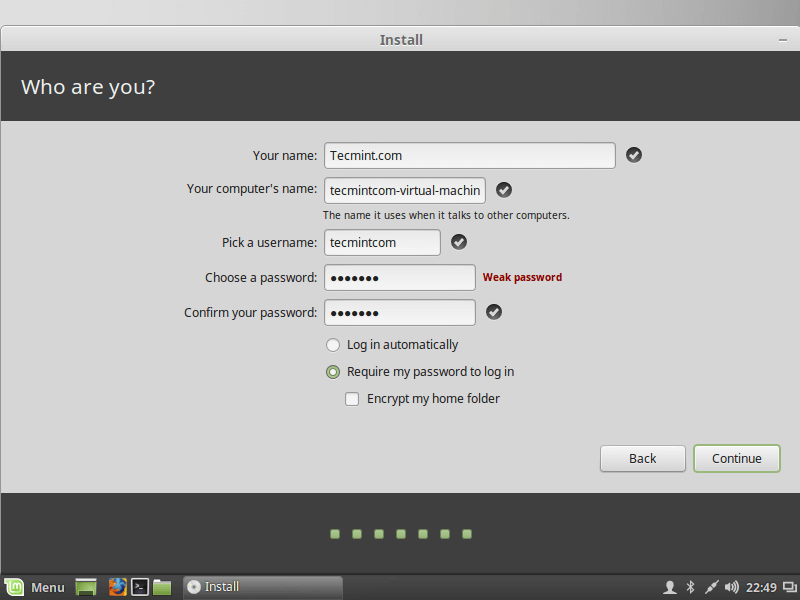Viewport: 800px width, 600px height.
Task: Open the user applet in tray
Action: point(669,588)
